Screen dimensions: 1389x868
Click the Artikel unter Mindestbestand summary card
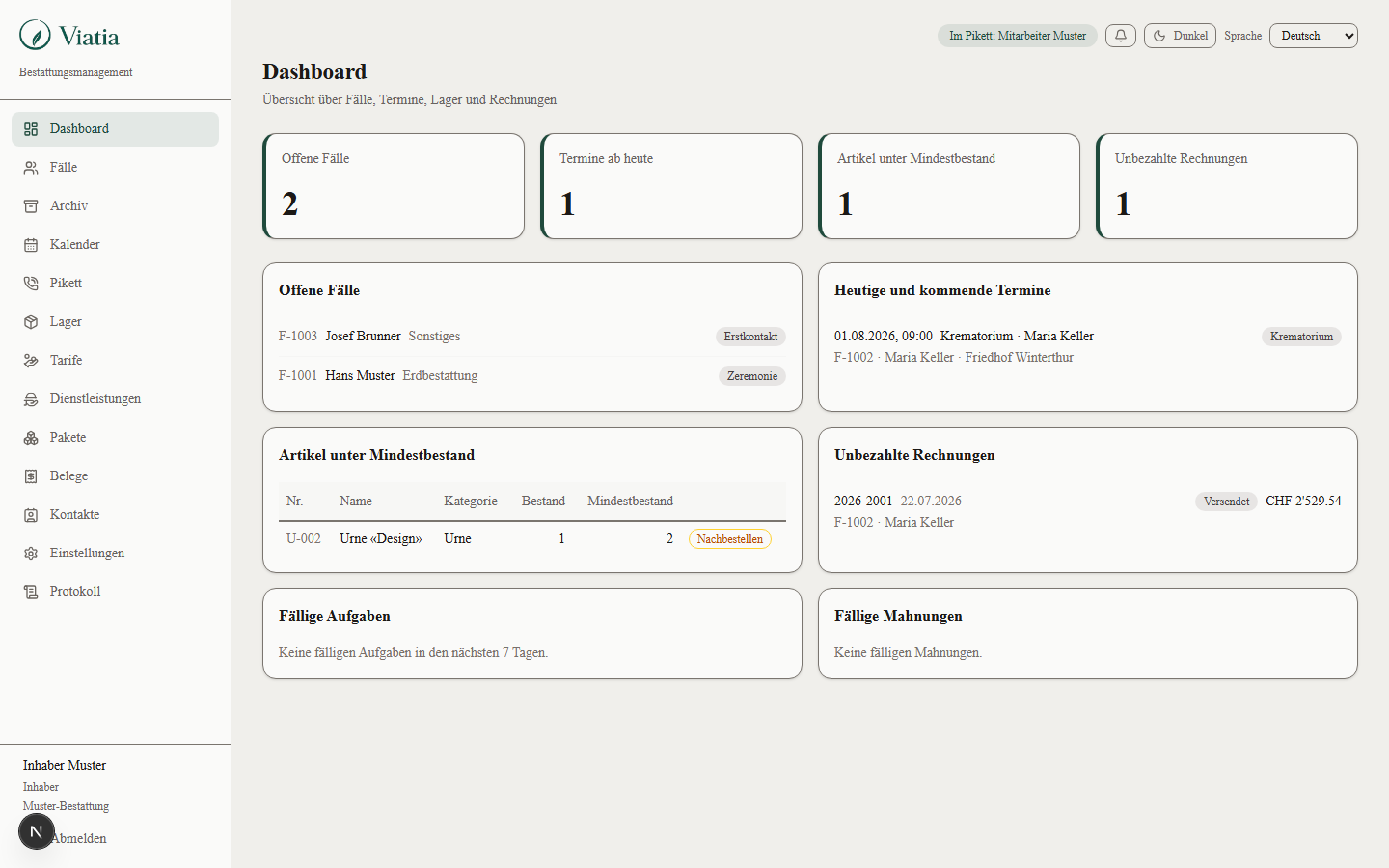click(x=949, y=186)
